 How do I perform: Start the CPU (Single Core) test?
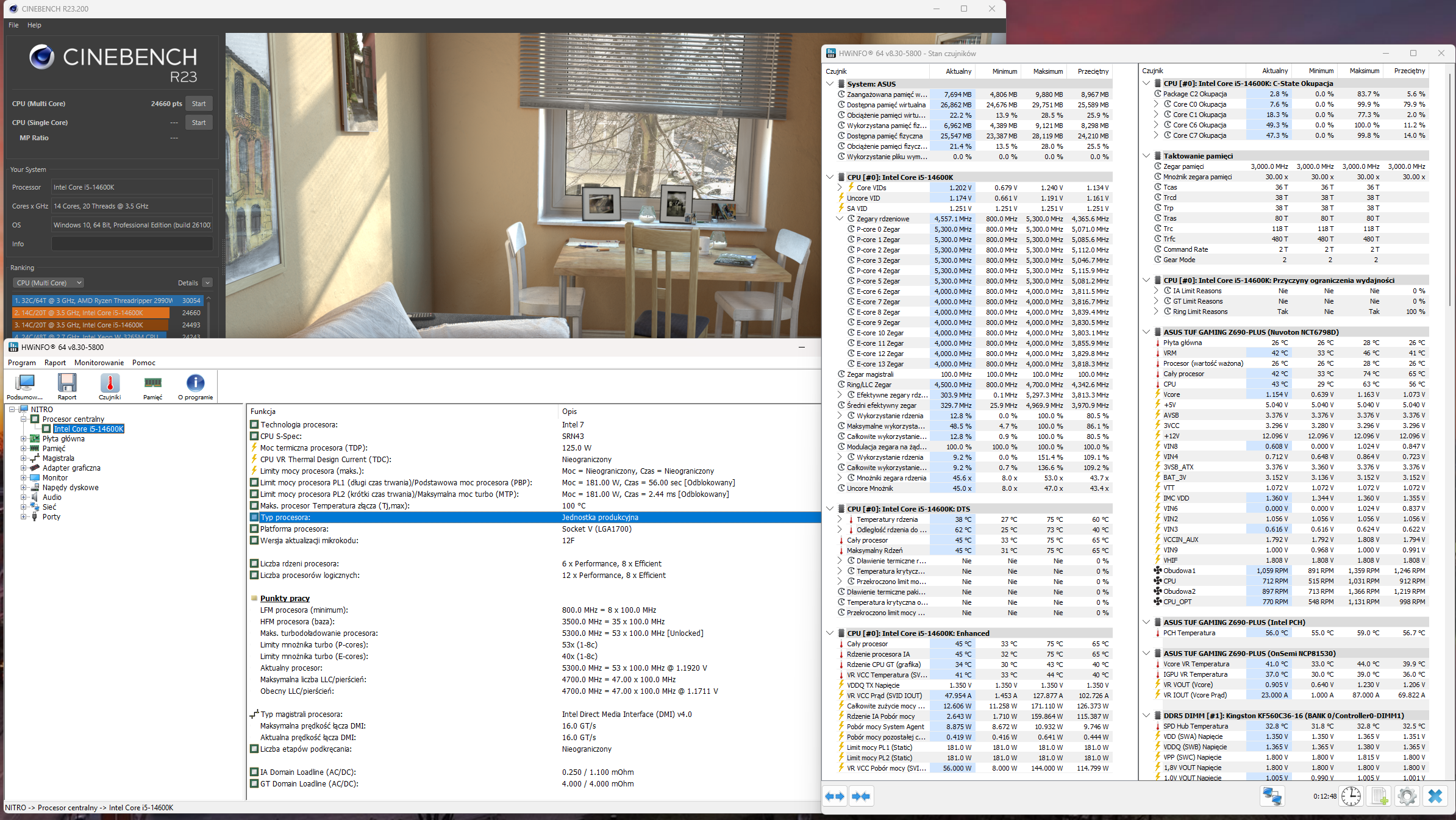[x=199, y=123]
